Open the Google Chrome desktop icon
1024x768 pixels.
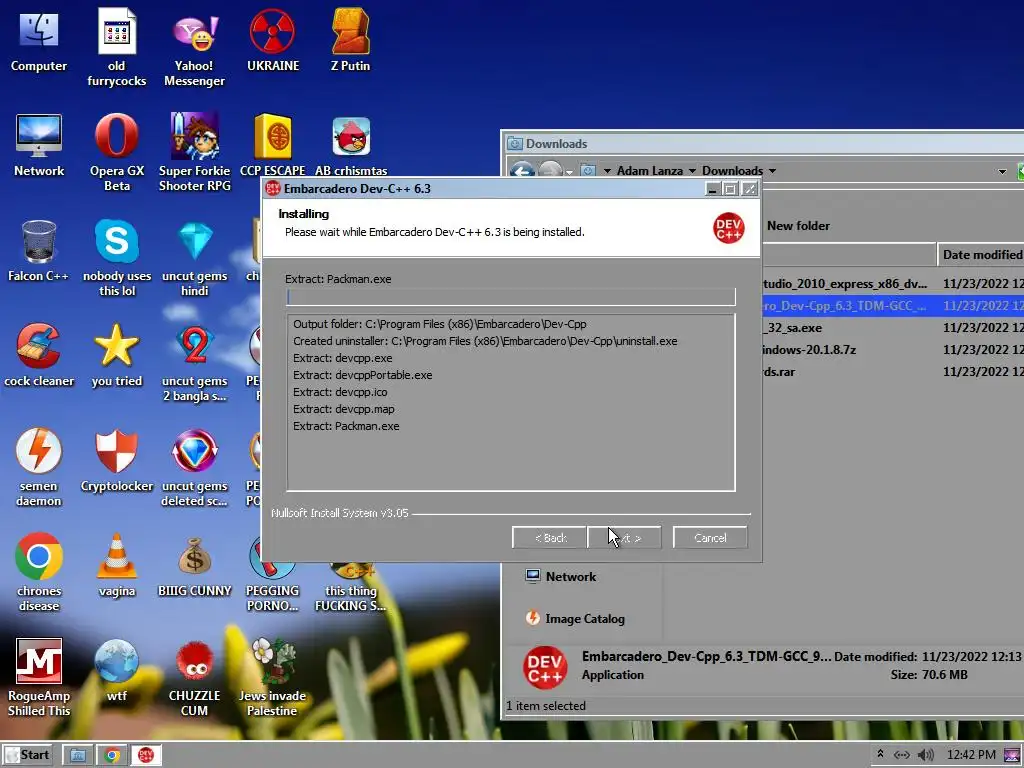click(39, 573)
